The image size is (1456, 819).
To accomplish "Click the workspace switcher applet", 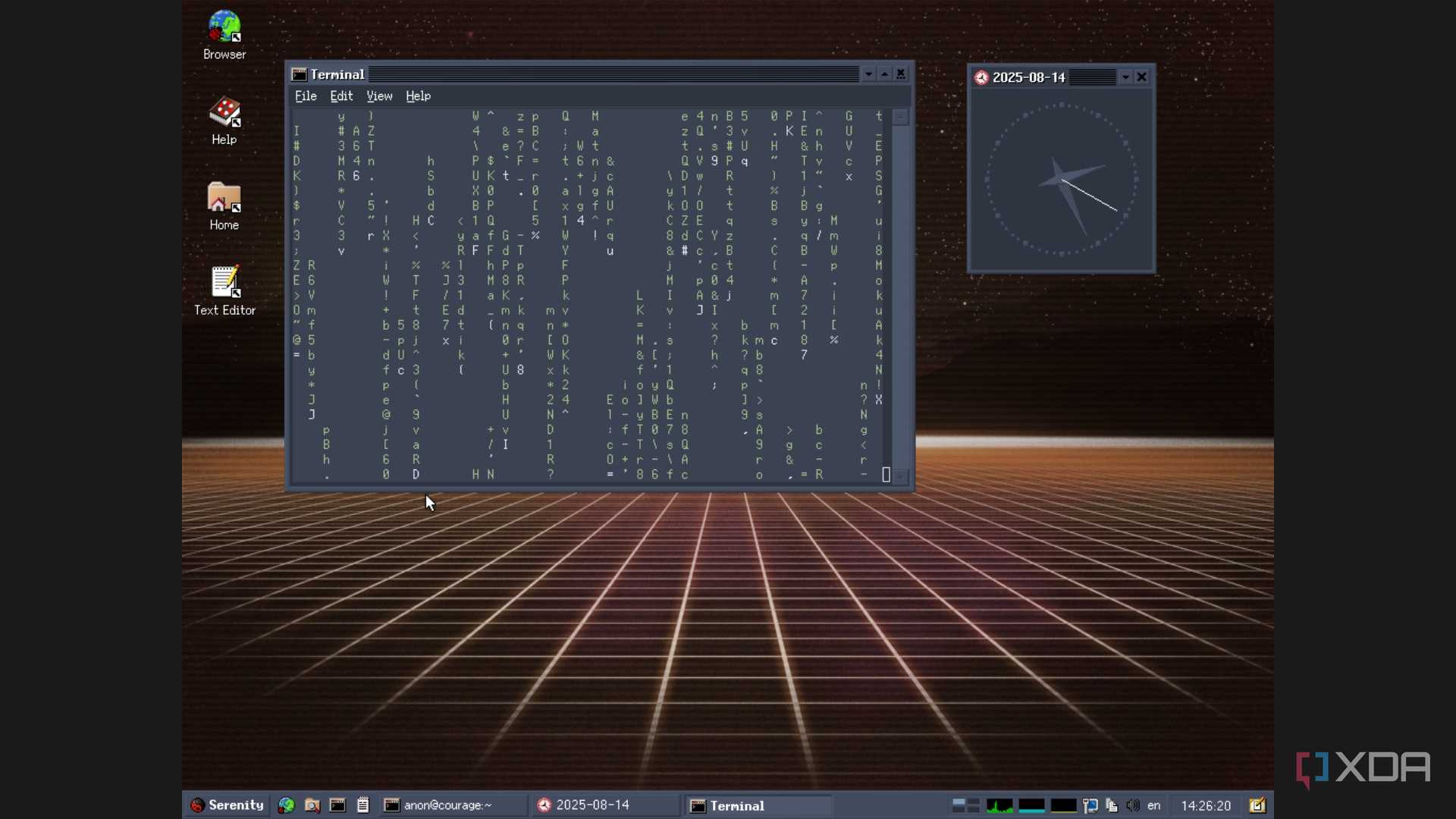I will (x=965, y=805).
